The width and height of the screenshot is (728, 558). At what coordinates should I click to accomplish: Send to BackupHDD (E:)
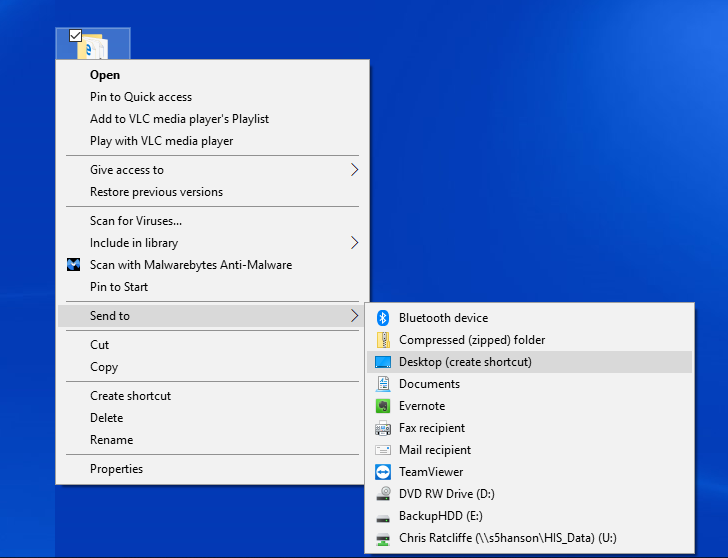click(x=530, y=516)
